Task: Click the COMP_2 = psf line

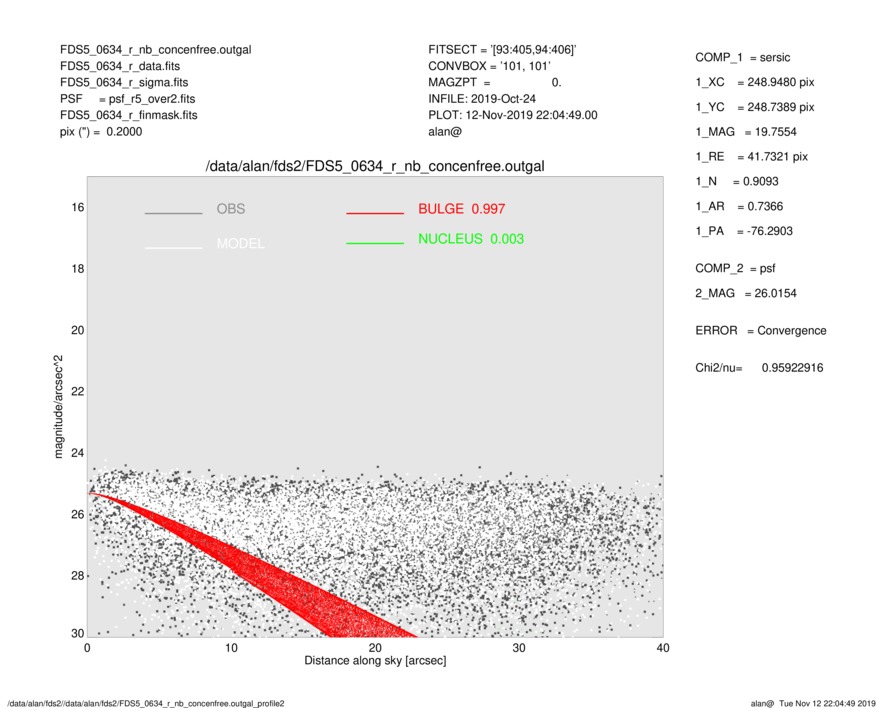Action: [x=735, y=269]
